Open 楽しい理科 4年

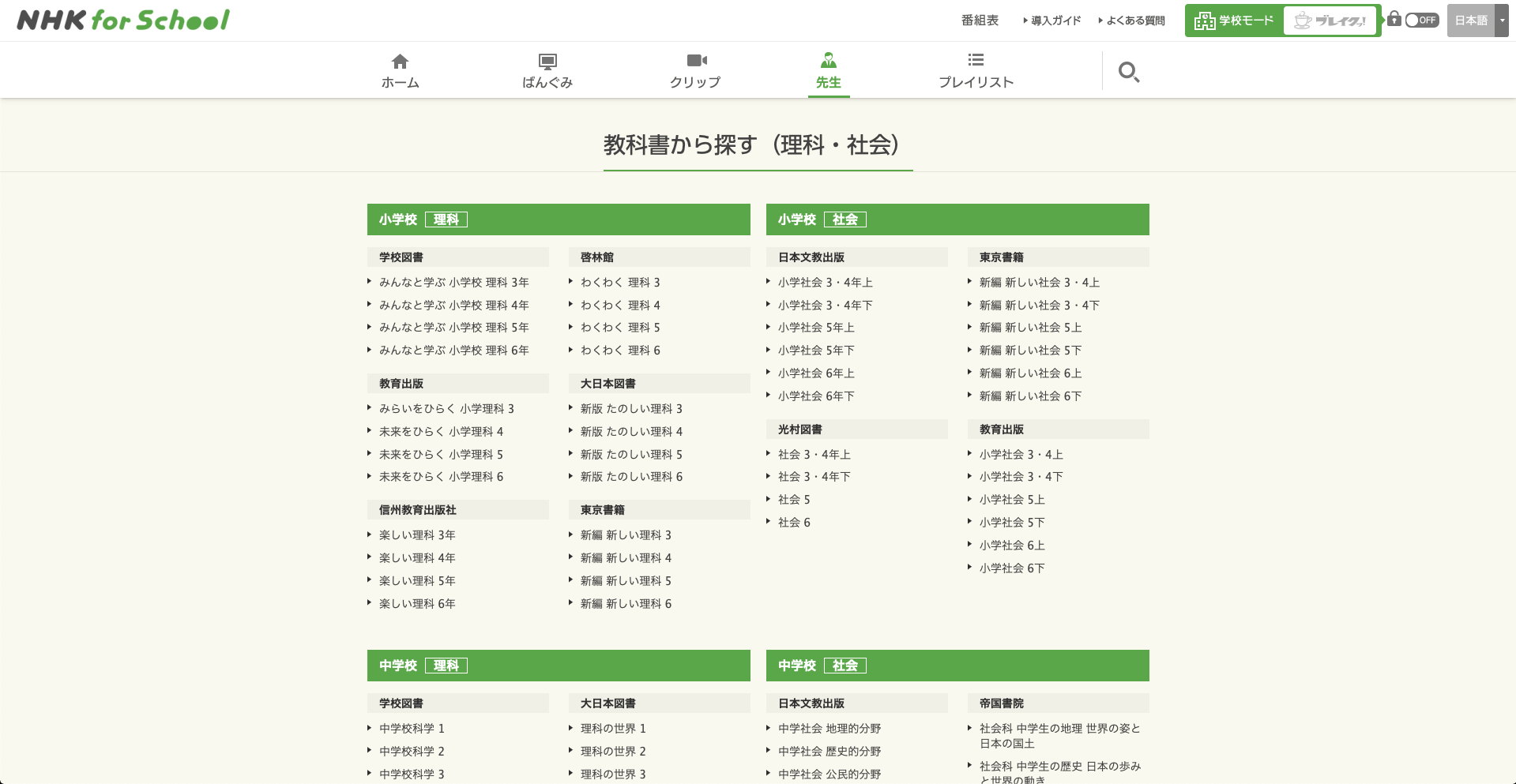[x=417, y=558]
